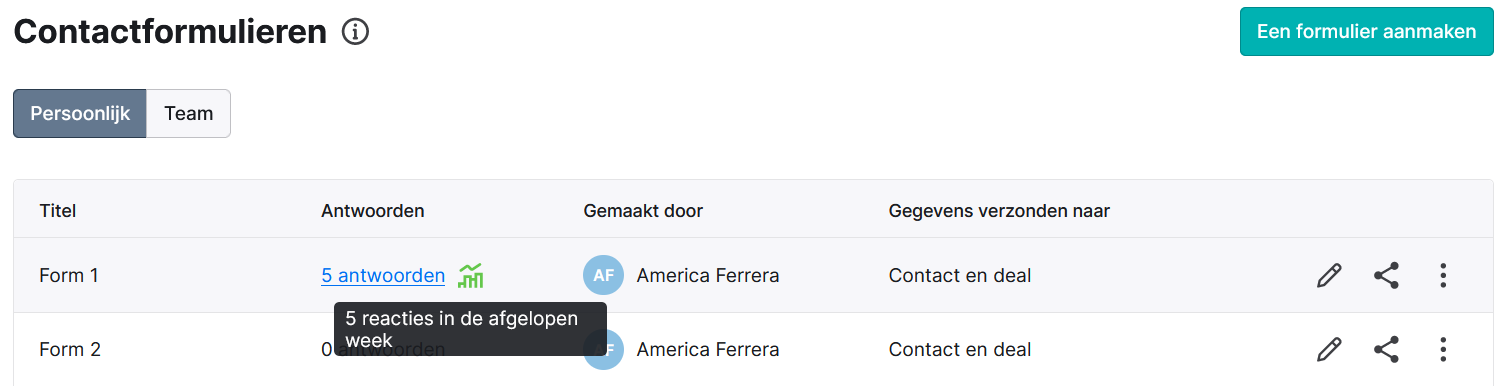Open more options menu for Form 1
1503x386 pixels.
click(x=1443, y=275)
